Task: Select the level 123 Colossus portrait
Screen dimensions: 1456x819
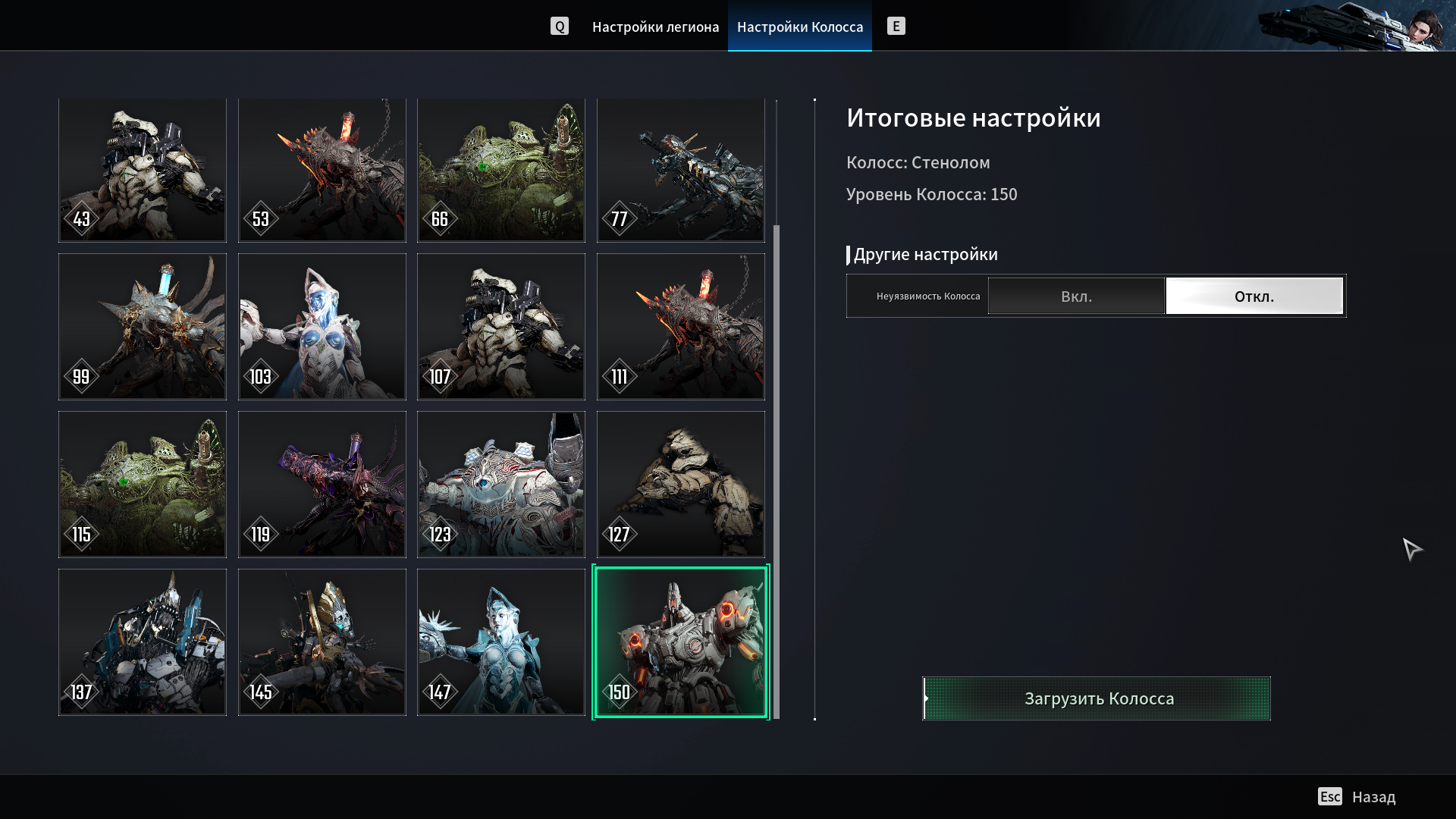Action: 501,485
